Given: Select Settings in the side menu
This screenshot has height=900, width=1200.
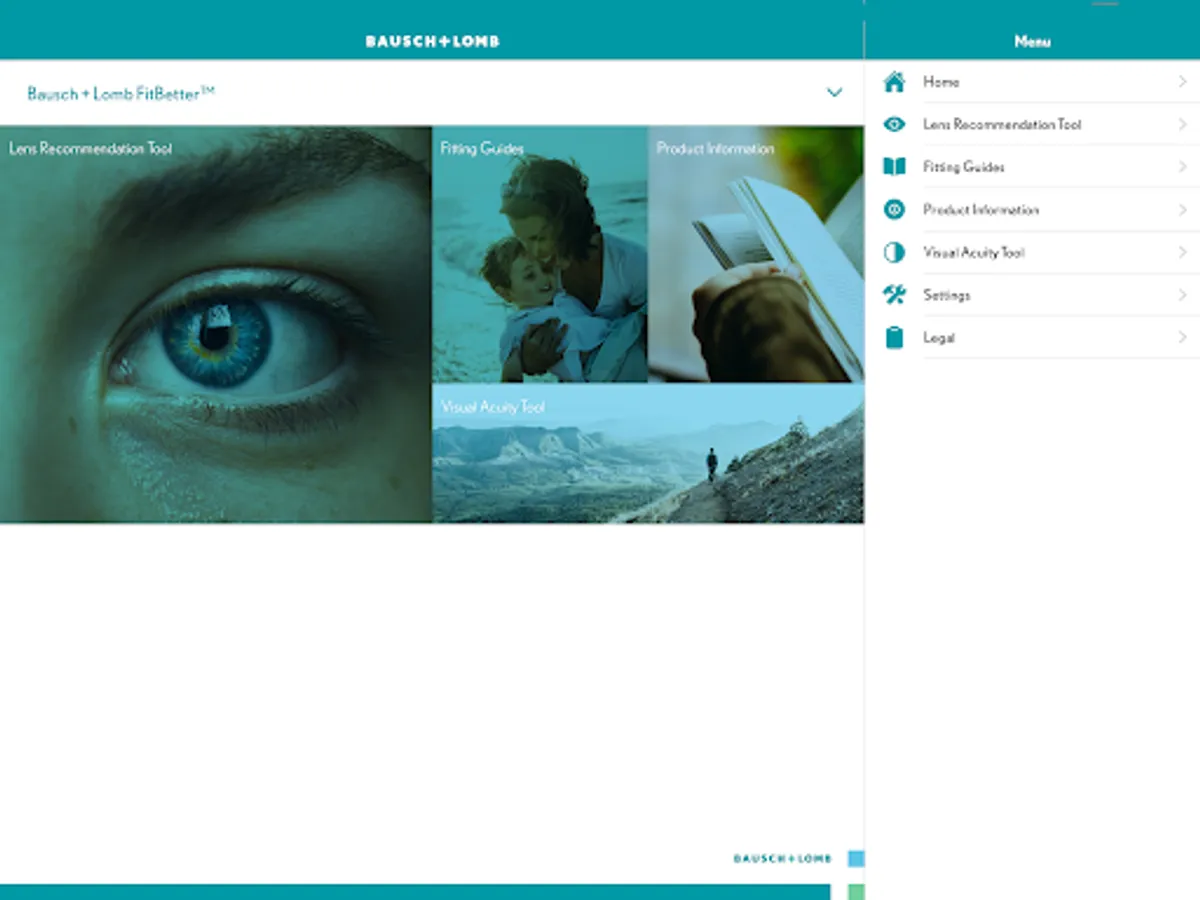Looking at the screenshot, I should (x=947, y=295).
